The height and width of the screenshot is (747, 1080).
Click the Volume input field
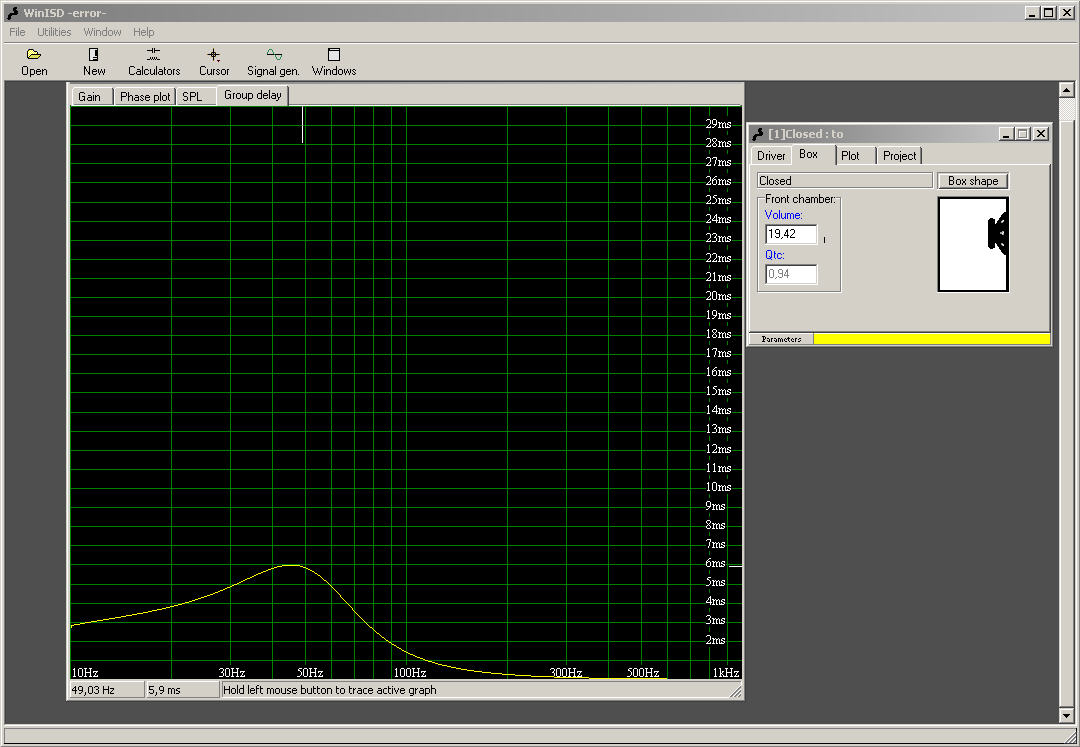tap(791, 234)
